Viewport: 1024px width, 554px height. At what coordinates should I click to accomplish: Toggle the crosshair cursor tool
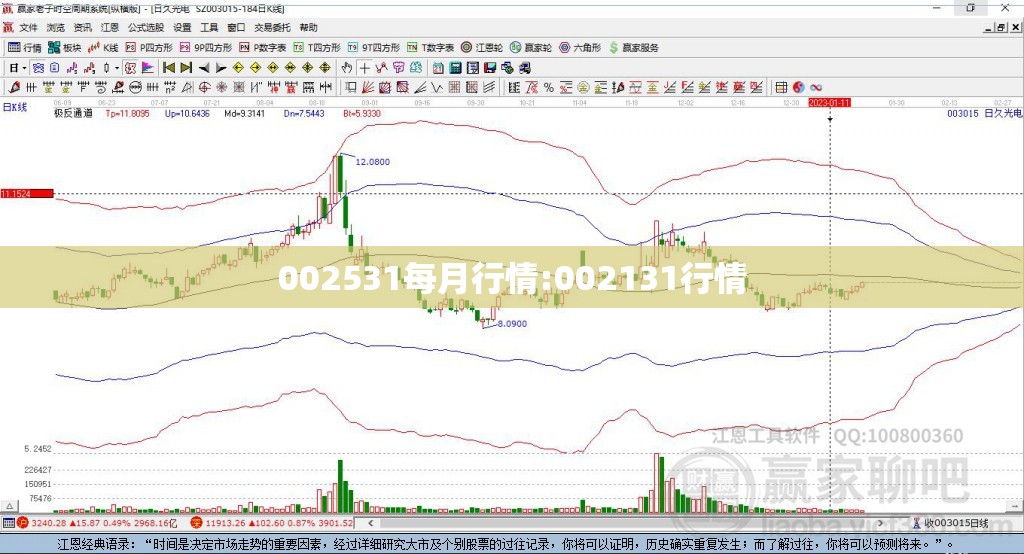tap(364, 68)
